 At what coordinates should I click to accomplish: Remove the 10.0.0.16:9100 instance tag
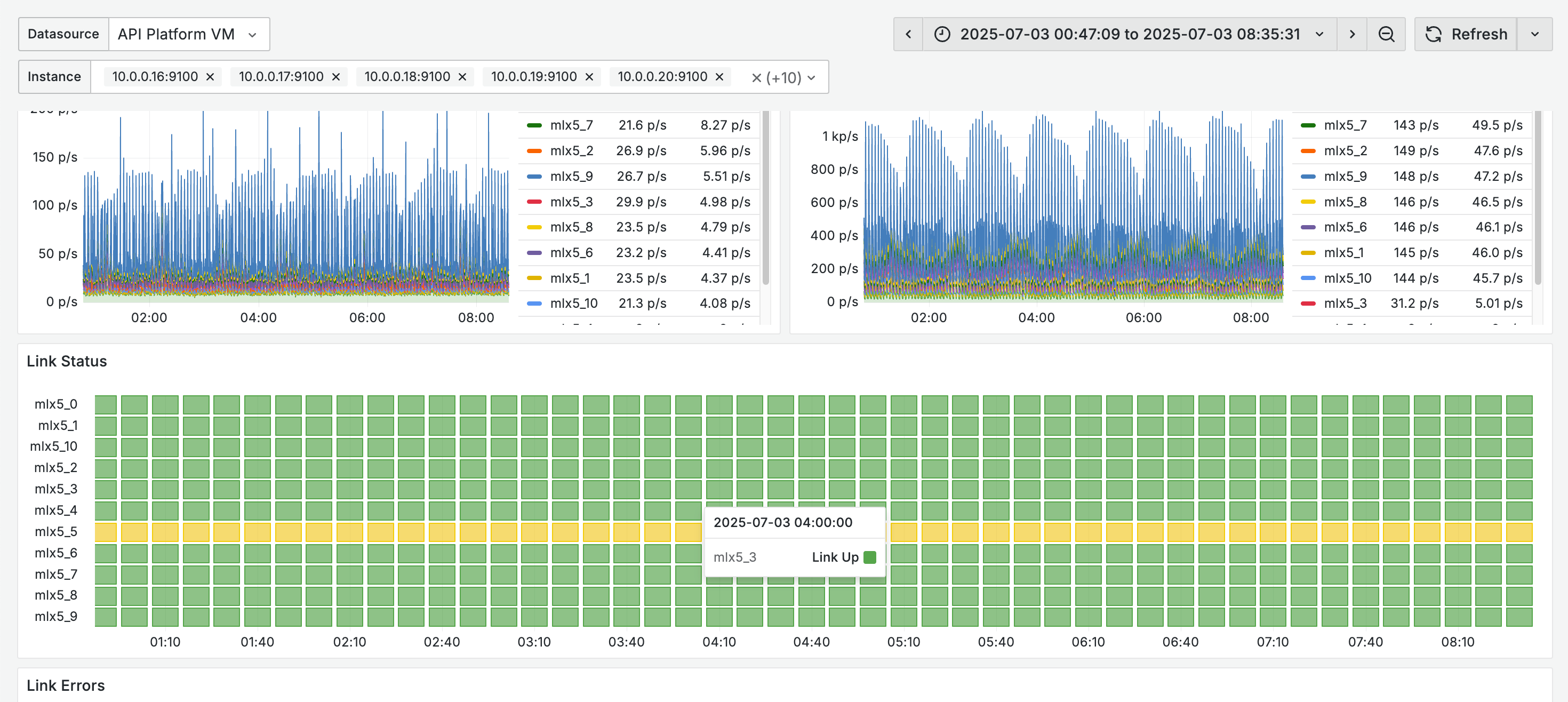tap(210, 77)
